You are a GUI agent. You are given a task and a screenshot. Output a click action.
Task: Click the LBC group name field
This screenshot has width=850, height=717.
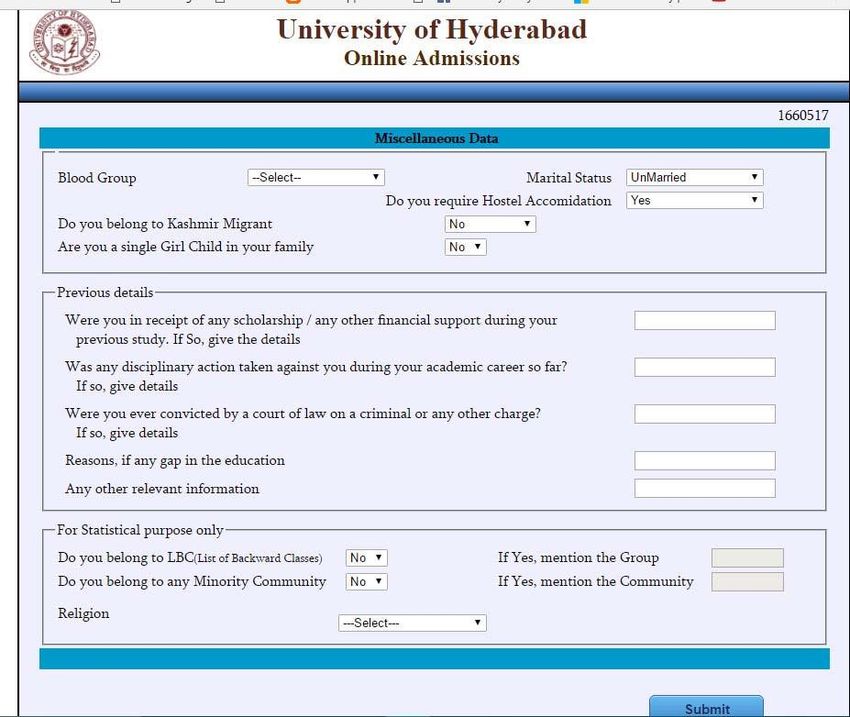tap(747, 558)
